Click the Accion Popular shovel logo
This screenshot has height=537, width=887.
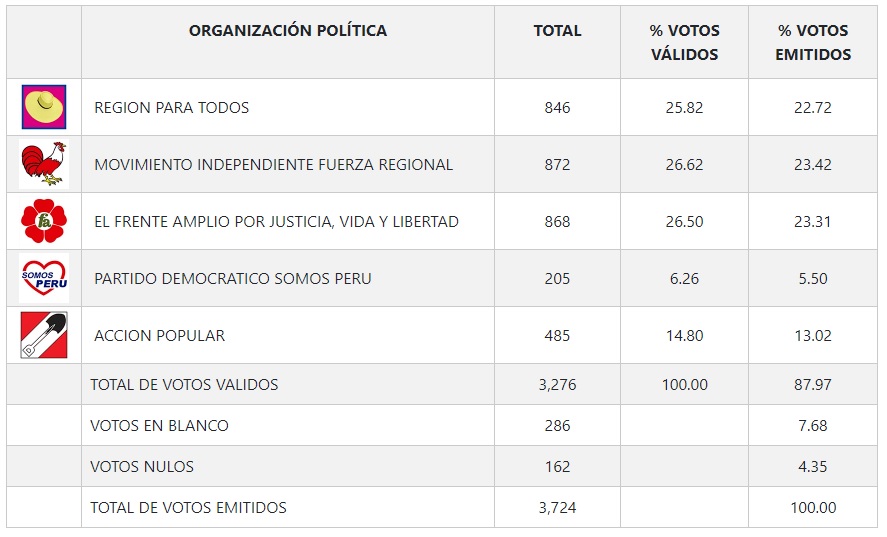point(44,335)
